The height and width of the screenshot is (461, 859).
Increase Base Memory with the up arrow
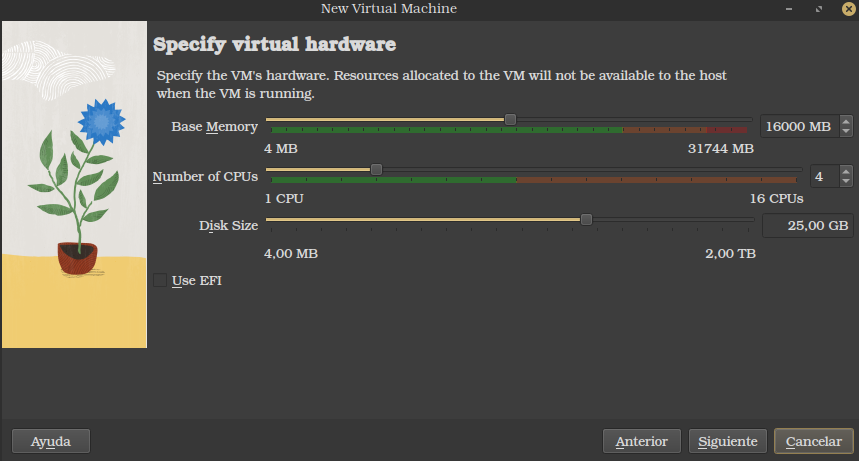pos(846,122)
